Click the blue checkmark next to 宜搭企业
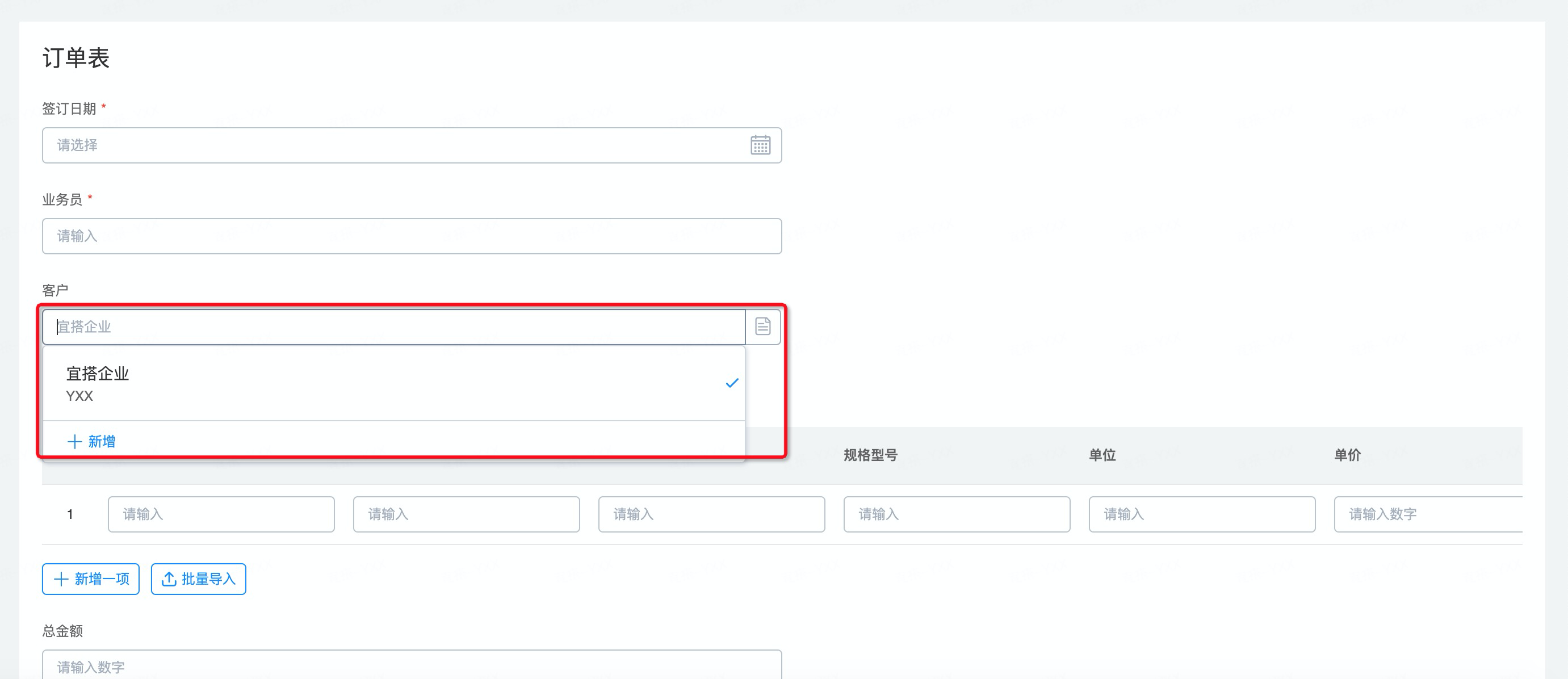The width and height of the screenshot is (1568, 679). [x=732, y=383]
